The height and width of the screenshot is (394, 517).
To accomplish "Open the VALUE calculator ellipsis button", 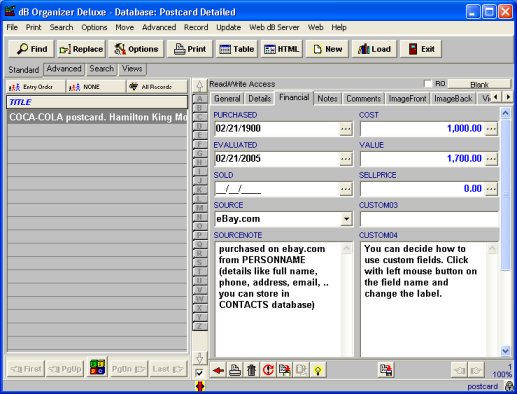I will 491,159.
